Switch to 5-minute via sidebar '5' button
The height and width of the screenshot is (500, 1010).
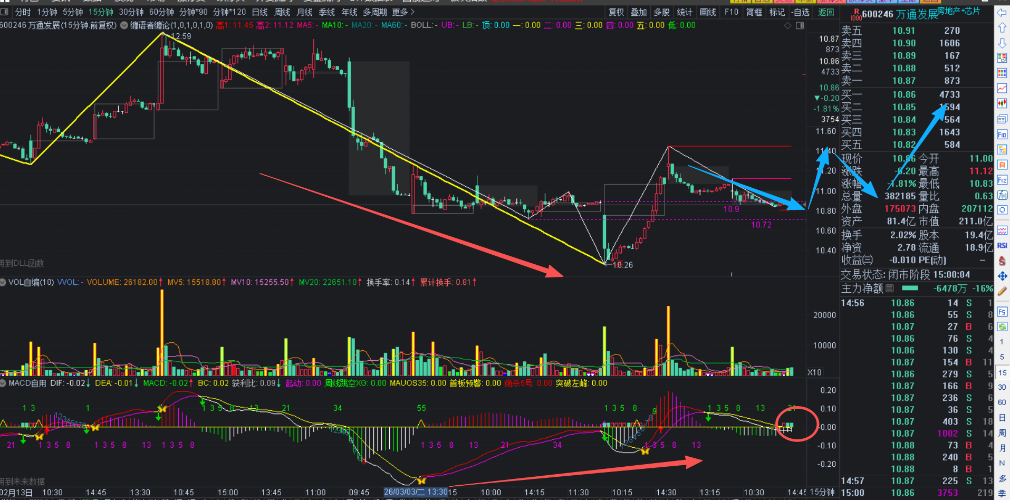pos(1002,356)
